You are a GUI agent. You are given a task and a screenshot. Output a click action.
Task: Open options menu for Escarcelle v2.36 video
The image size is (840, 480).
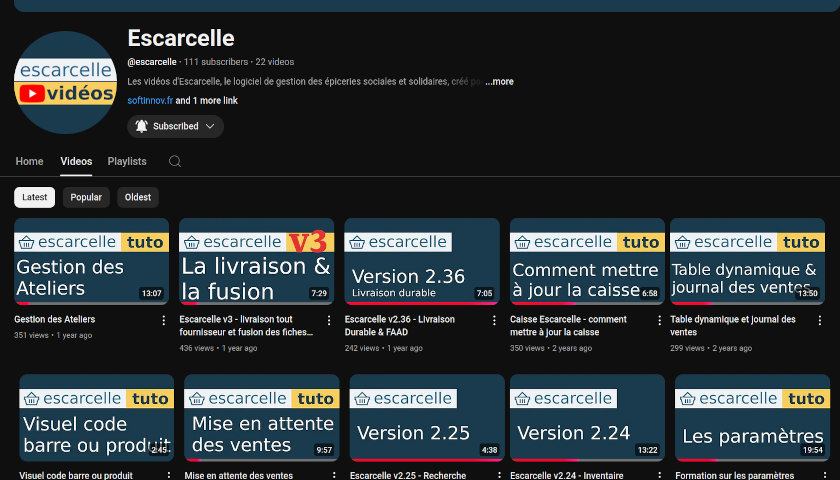point(494,320)
